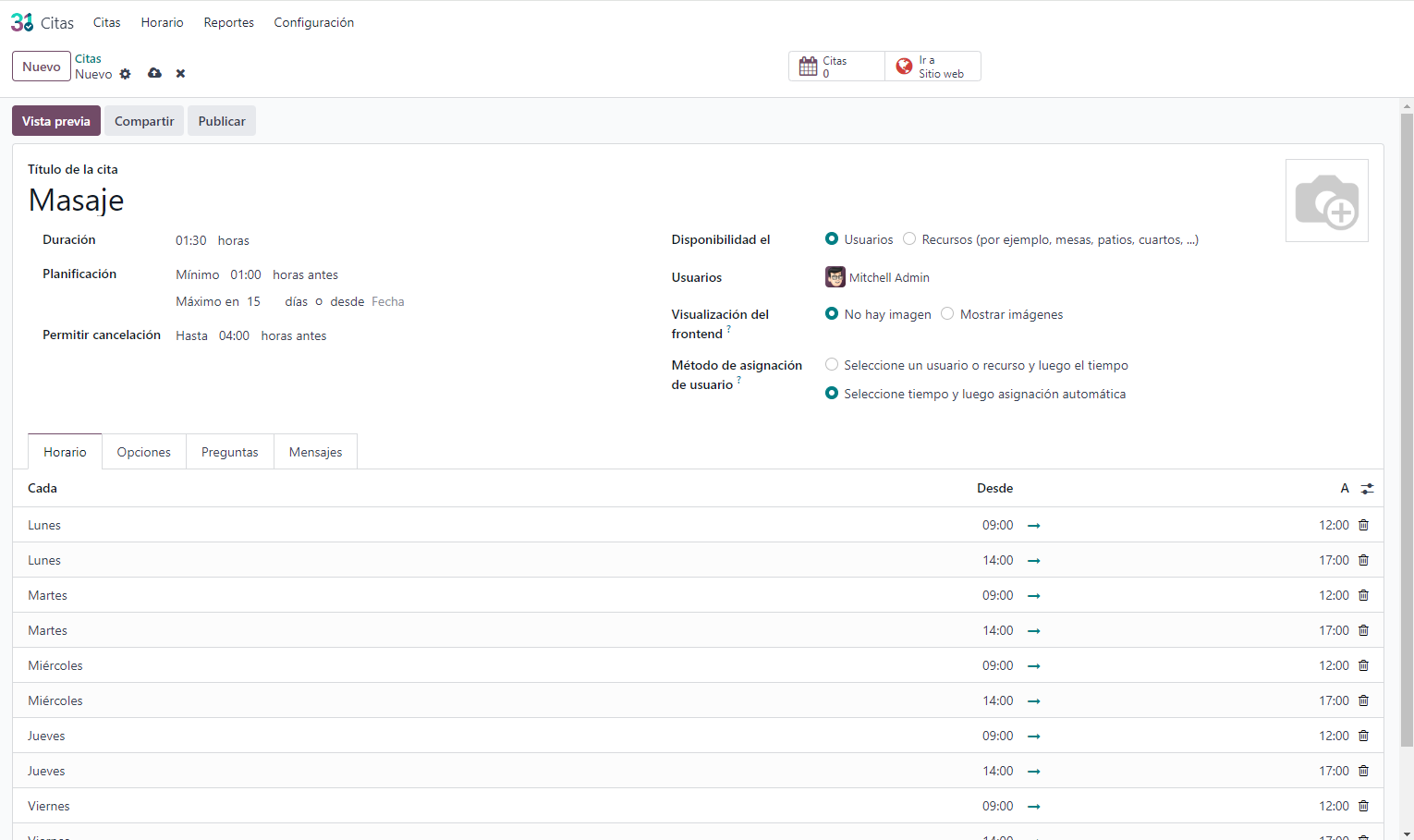
Task: Click the Vista previa button
Action: pyautogui.click(x=56, y=121)
